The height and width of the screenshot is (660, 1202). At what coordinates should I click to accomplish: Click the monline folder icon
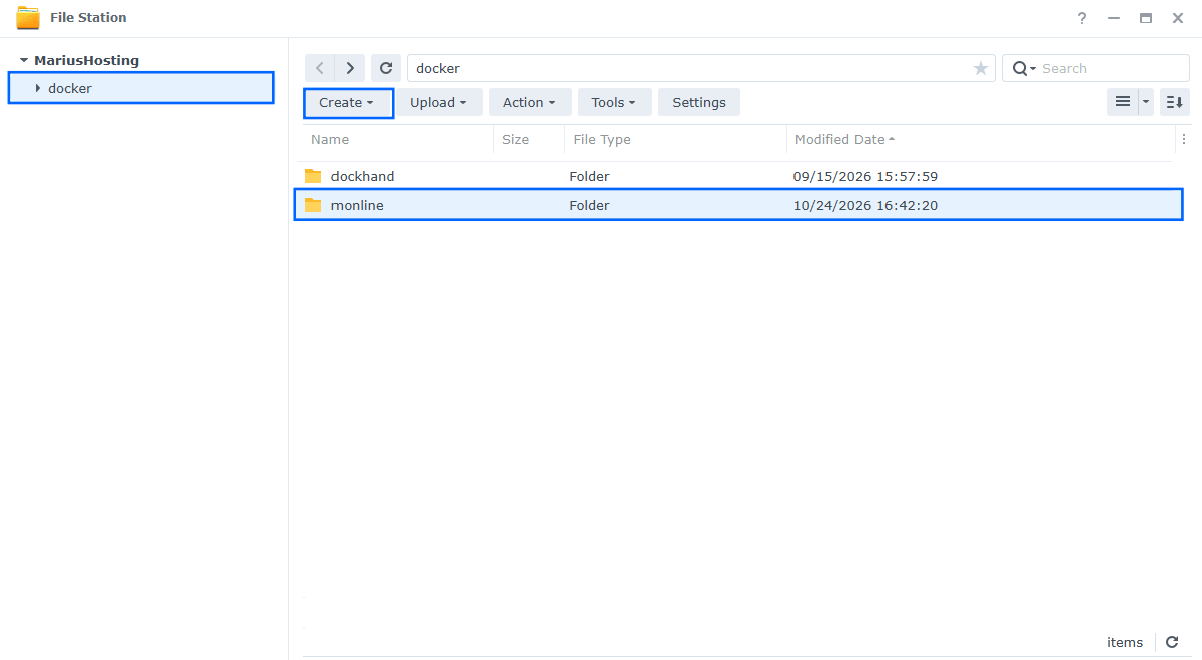314,205
